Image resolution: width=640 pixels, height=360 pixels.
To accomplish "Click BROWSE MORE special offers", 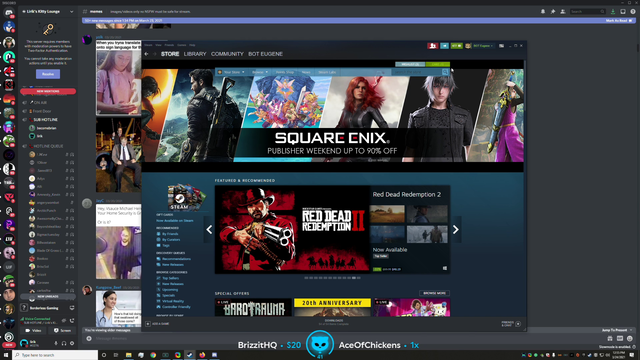I will pyautogui.click(x=434, y=293).
